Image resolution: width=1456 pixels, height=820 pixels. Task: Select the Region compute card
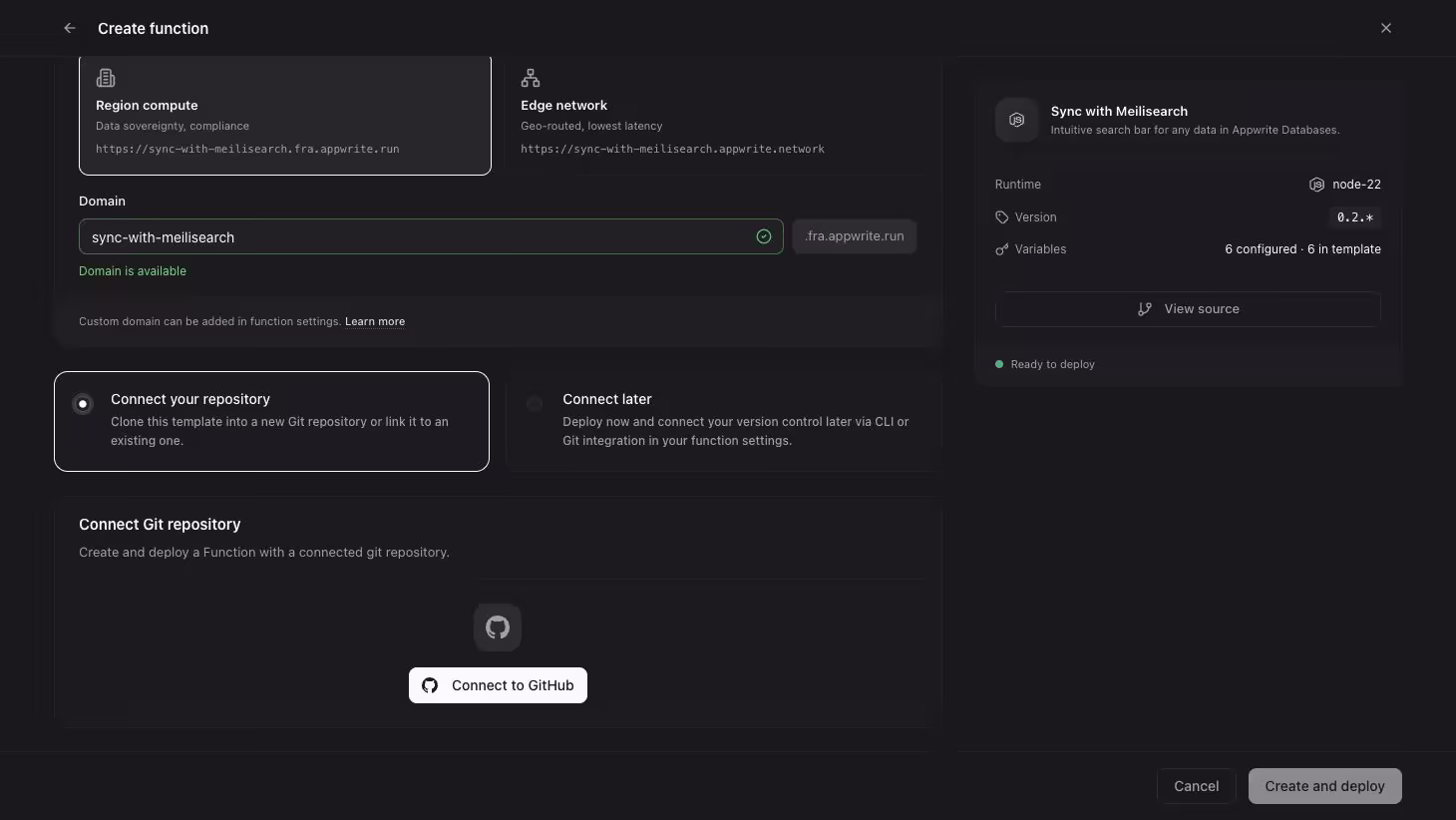tap(285, 116)
